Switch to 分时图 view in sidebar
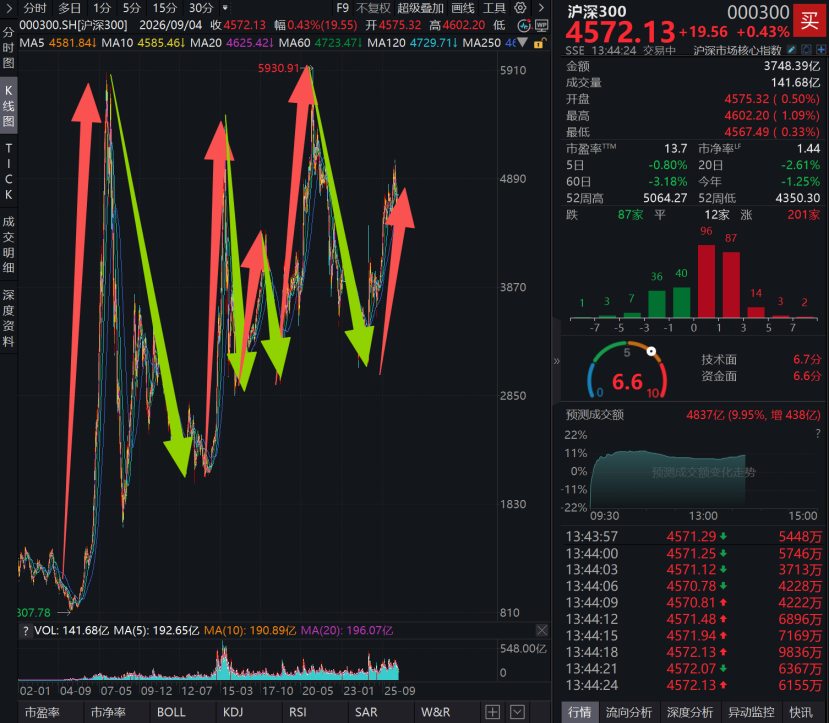Viewport: 830px width, 723px height. tap(8, 48)
